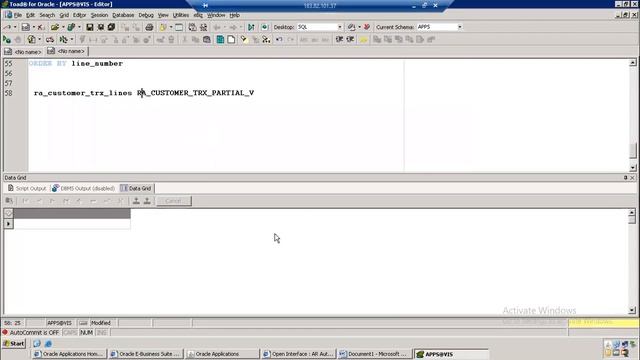
Task: Click the second upload arrow icon in grid toolbar
Action: pos(147,201)
